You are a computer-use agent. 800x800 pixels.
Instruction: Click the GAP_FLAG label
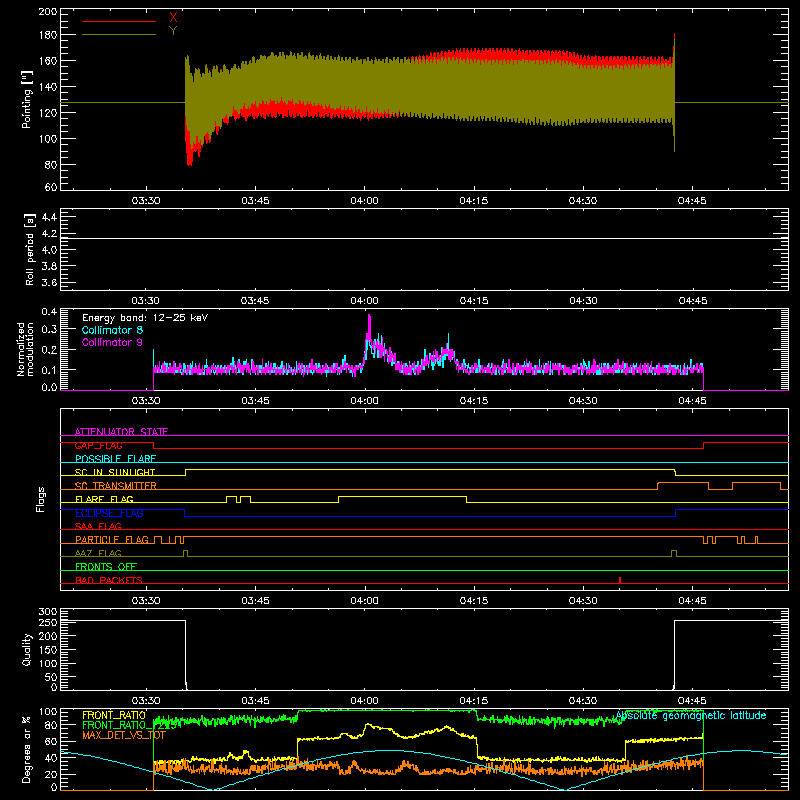(98, 445)
